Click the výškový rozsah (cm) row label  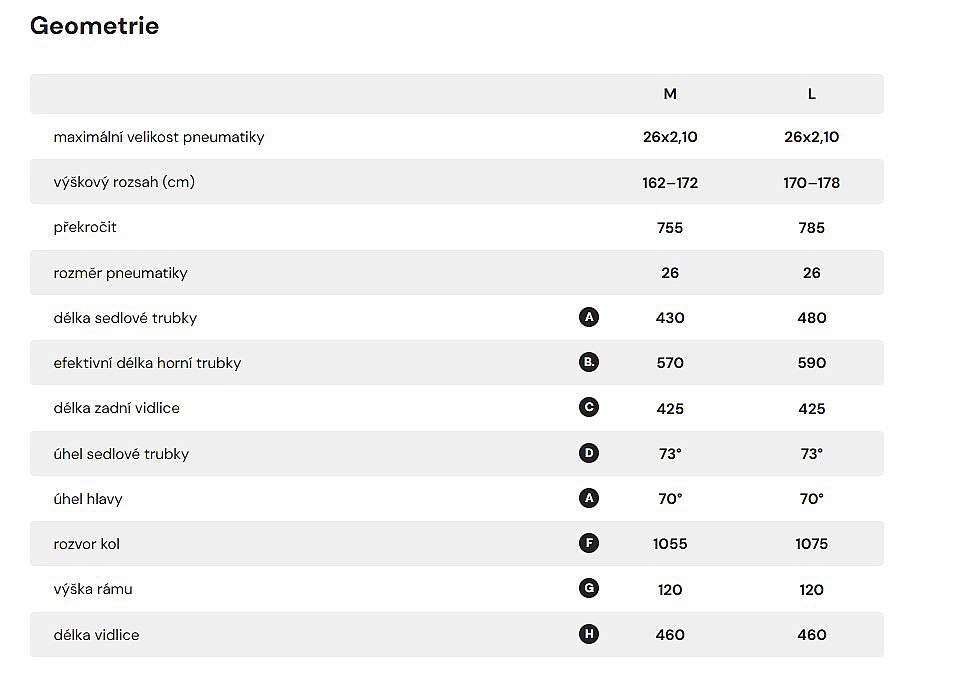click(124, 182)
